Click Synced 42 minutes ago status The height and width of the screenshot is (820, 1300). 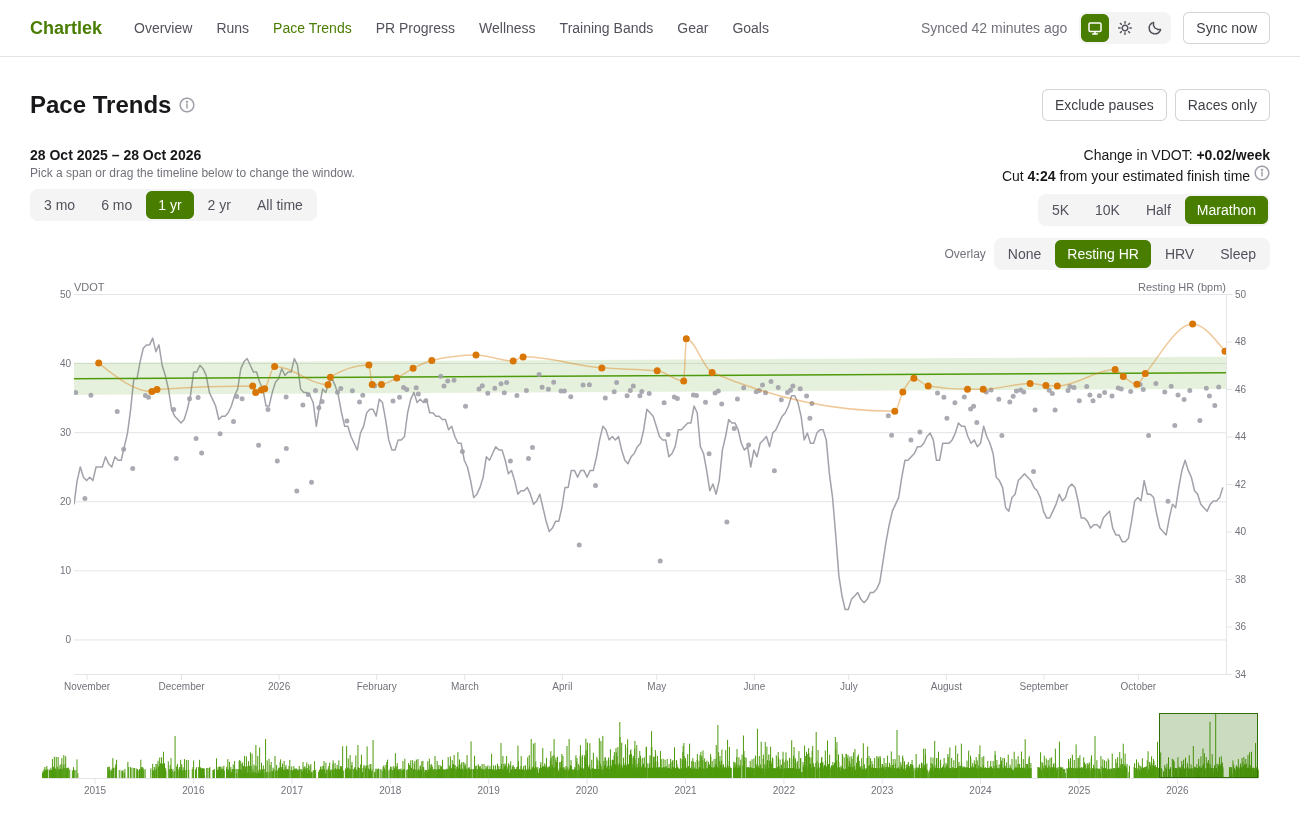pyautogui.click(x=994, y=28)
